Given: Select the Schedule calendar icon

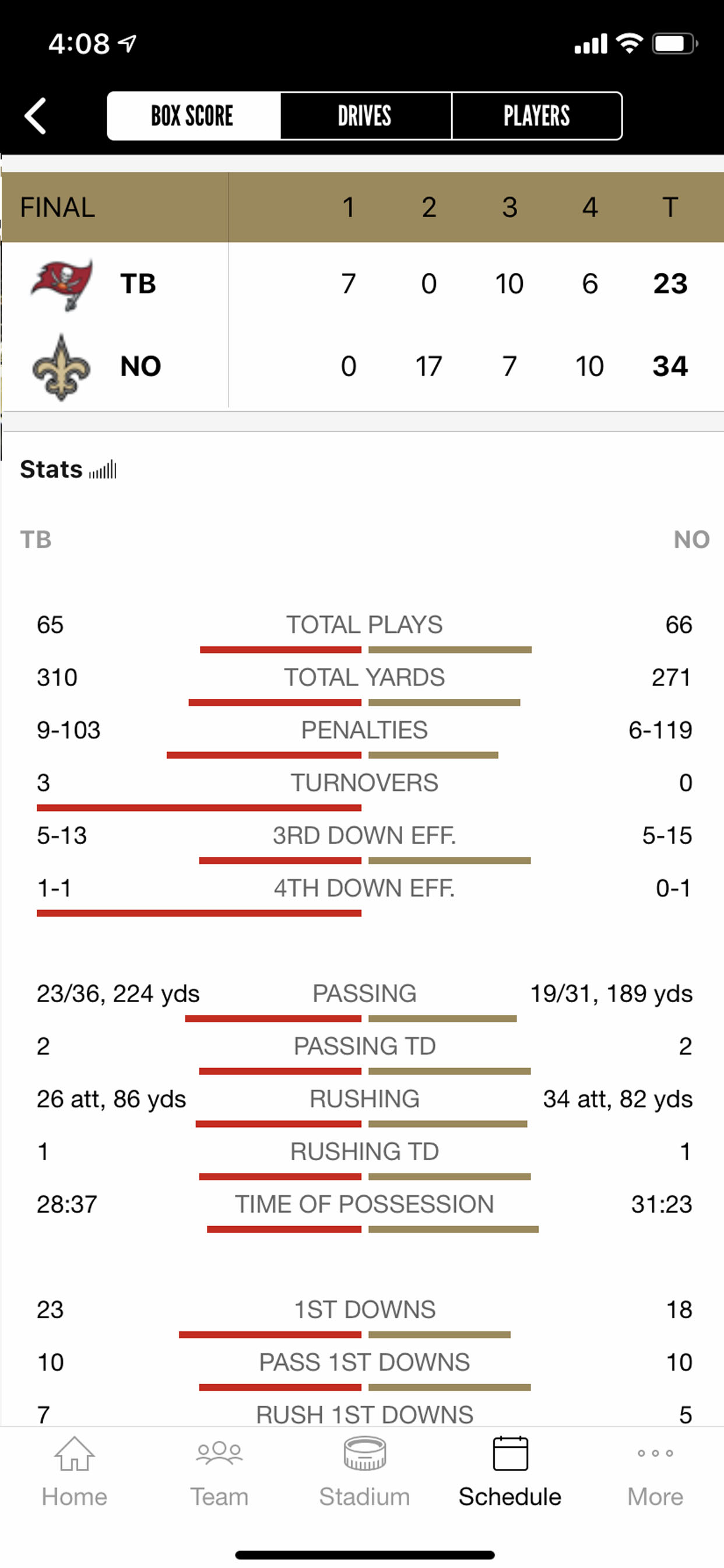Looking at the screenshot, I should [510, 1454].
